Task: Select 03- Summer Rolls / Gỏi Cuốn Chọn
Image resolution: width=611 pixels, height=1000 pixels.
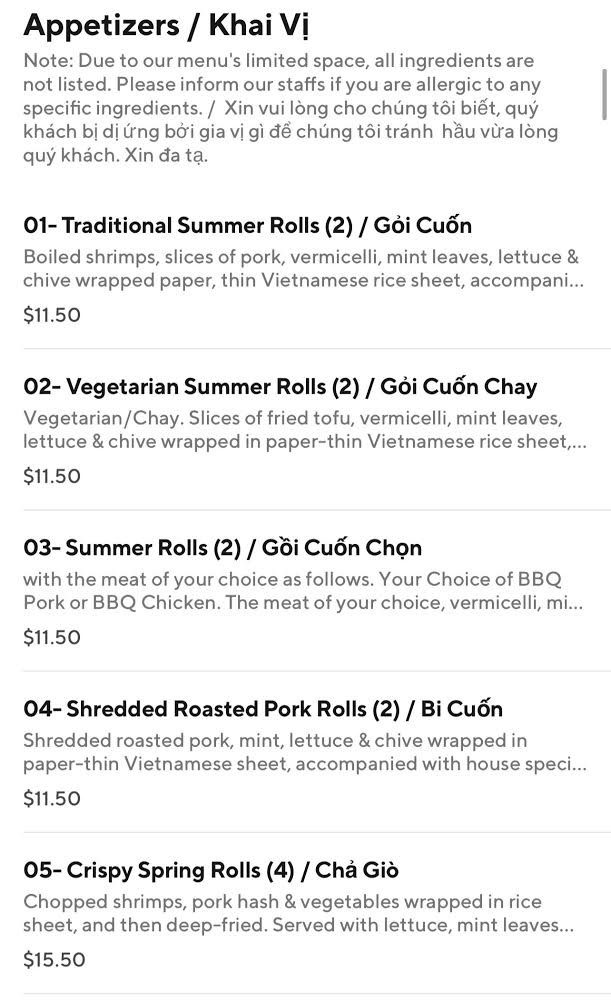Action: pos(223,548)
